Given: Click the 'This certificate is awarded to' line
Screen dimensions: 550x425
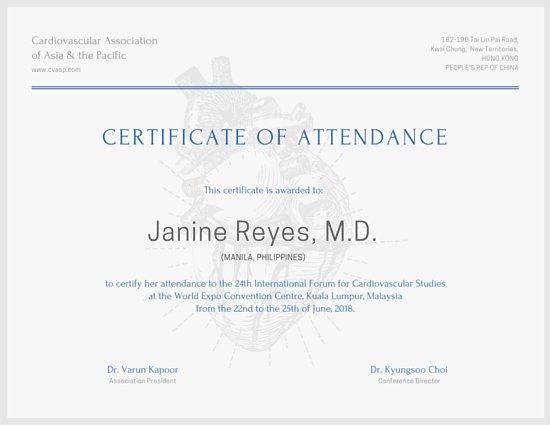Looking at the screenshot, I should pos(263,190).
